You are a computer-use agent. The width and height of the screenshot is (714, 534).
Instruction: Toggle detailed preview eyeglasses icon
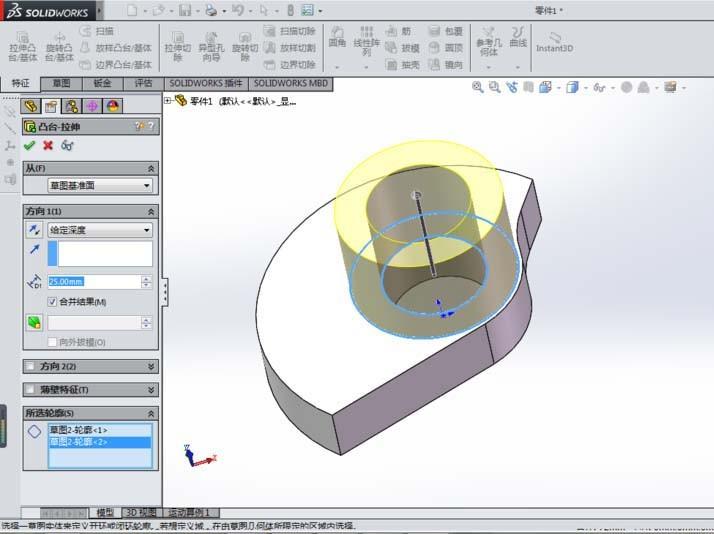coord(67,145)
